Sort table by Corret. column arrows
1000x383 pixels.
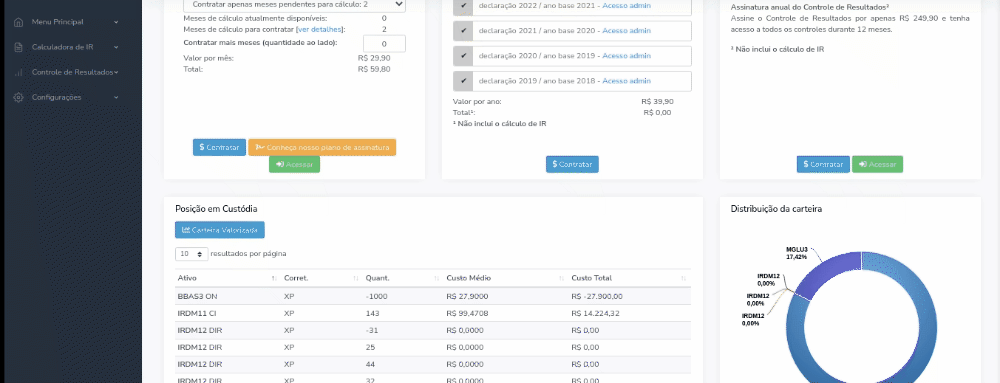[356, 278]
